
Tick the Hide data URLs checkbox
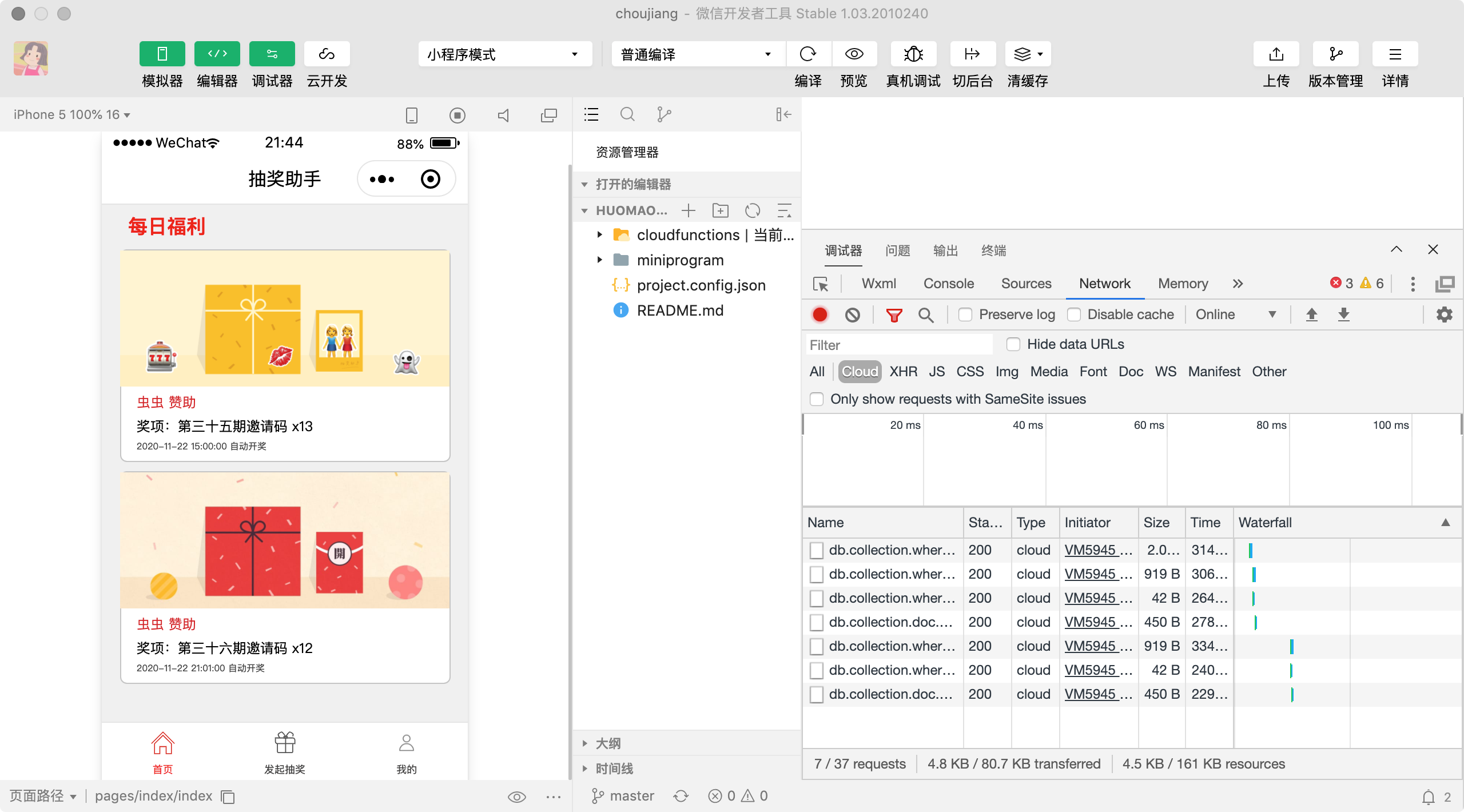pos(1013,344)
